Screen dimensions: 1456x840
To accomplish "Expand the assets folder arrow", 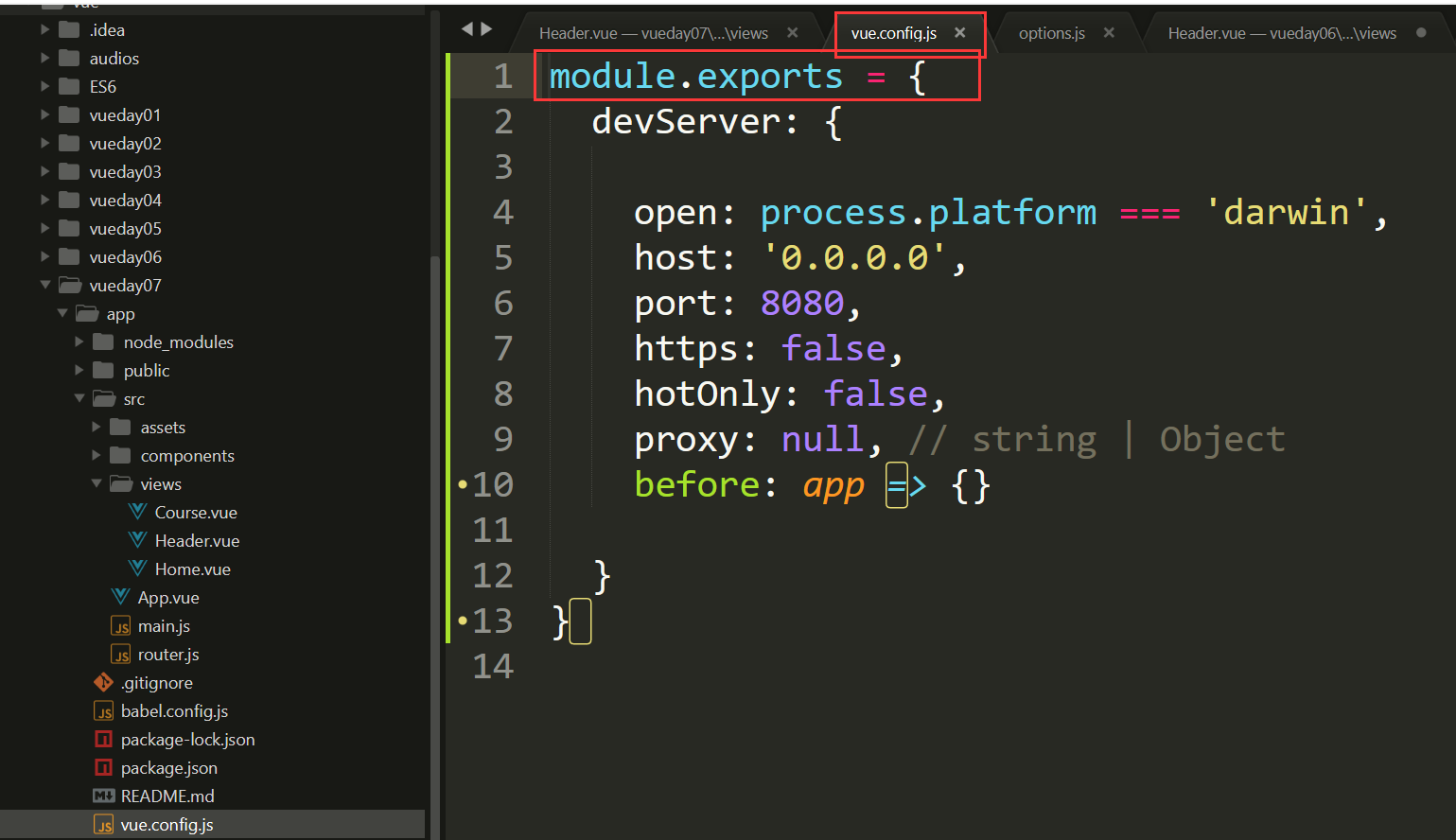I will click(x=96, y=428).
